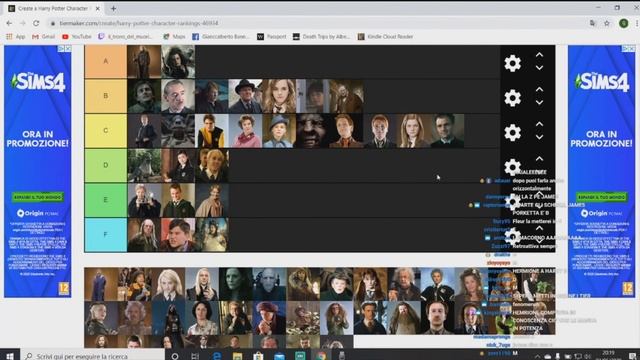
Task: Close the left Sims 4 ad
Action: [x=68, y=49]
